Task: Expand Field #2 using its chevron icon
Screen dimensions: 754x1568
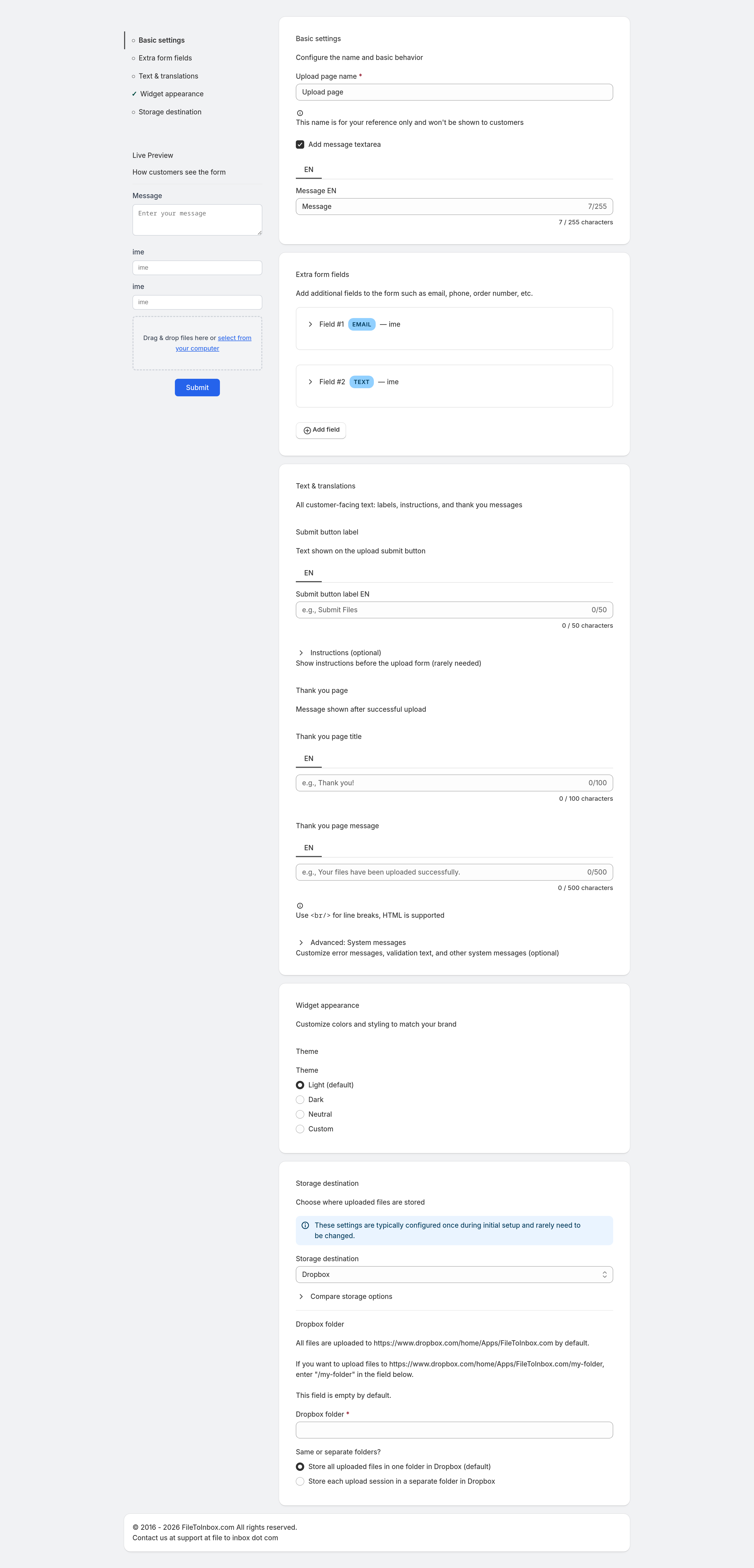Action: click(310, 382)
